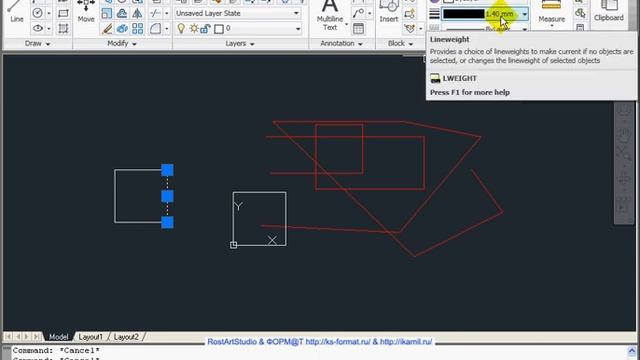
Task: Click the middle blue grip of selected line
Action: tap(167, 196)
